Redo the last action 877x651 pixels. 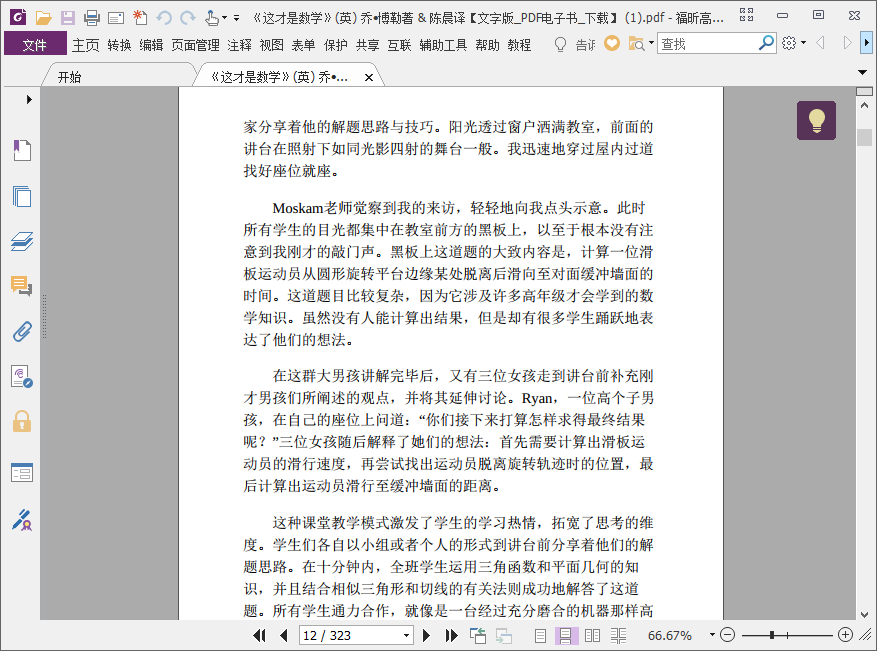pyautogui.click(x=187, y=18)
